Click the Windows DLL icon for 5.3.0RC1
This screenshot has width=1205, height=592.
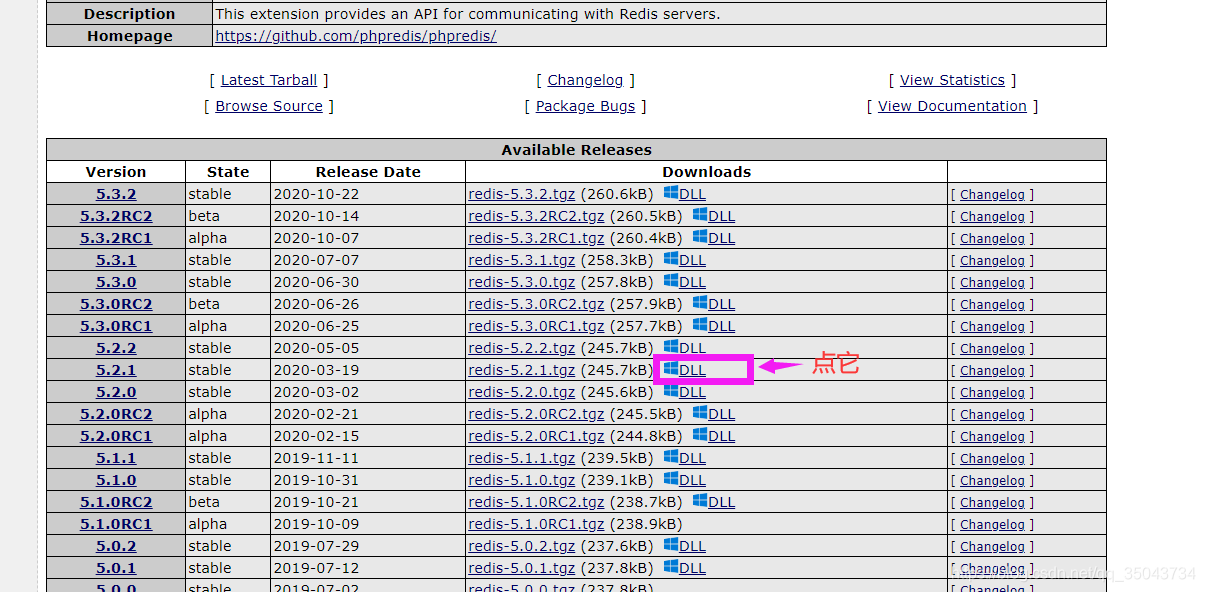click(700, 325)
